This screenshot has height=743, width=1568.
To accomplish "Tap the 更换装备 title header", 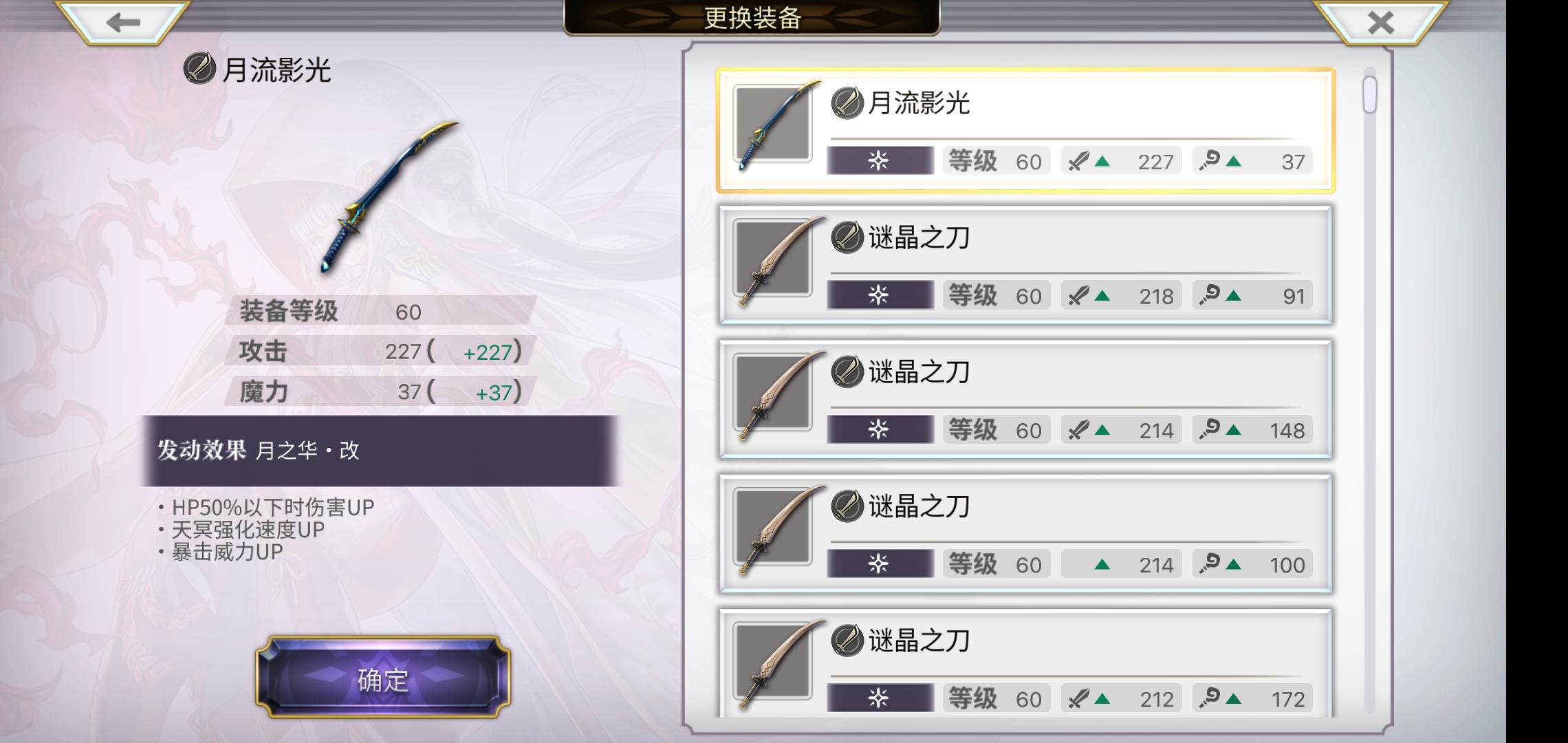I will coord(752,18).
